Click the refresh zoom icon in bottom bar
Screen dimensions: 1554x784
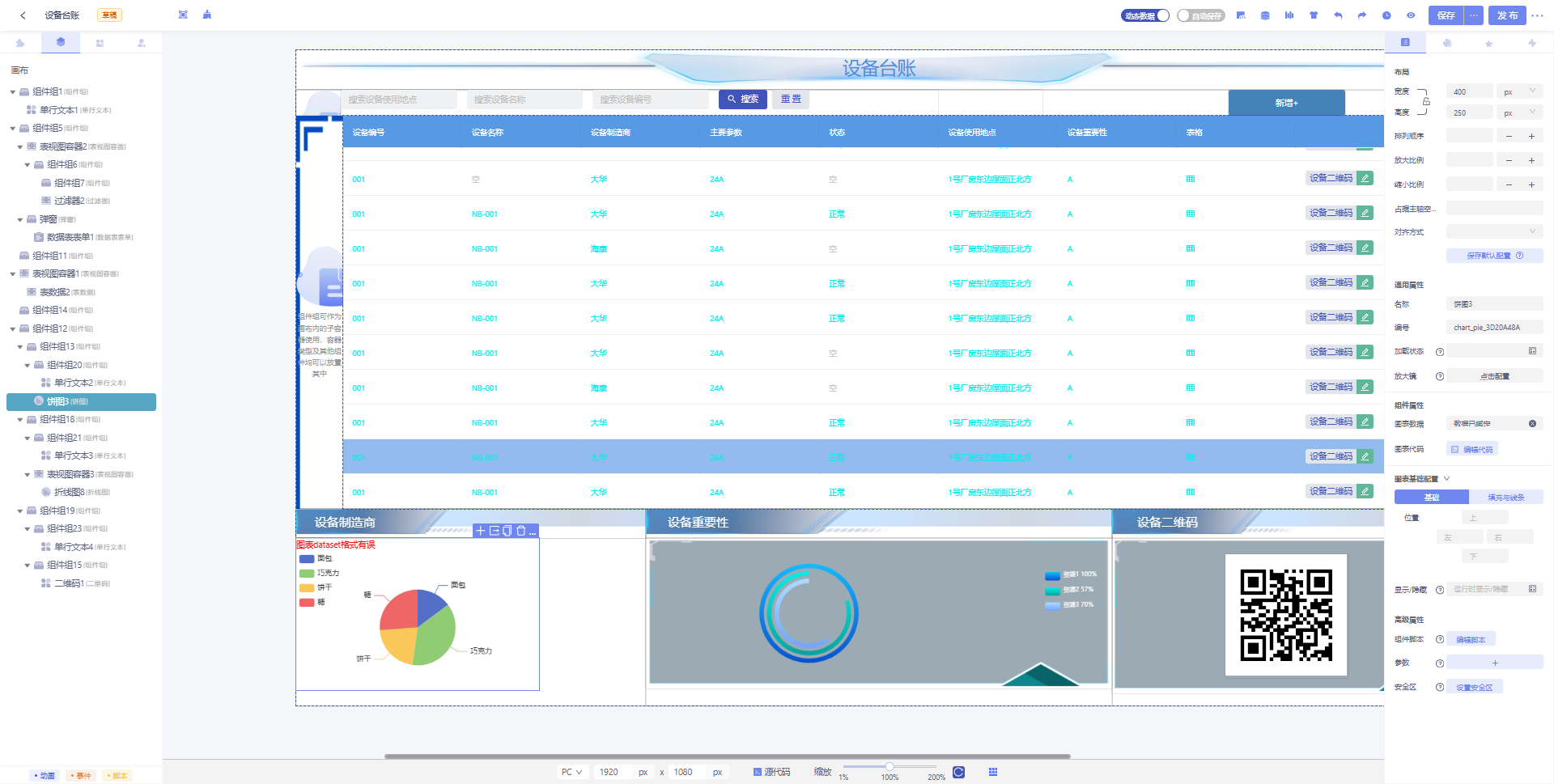[959, 772]
